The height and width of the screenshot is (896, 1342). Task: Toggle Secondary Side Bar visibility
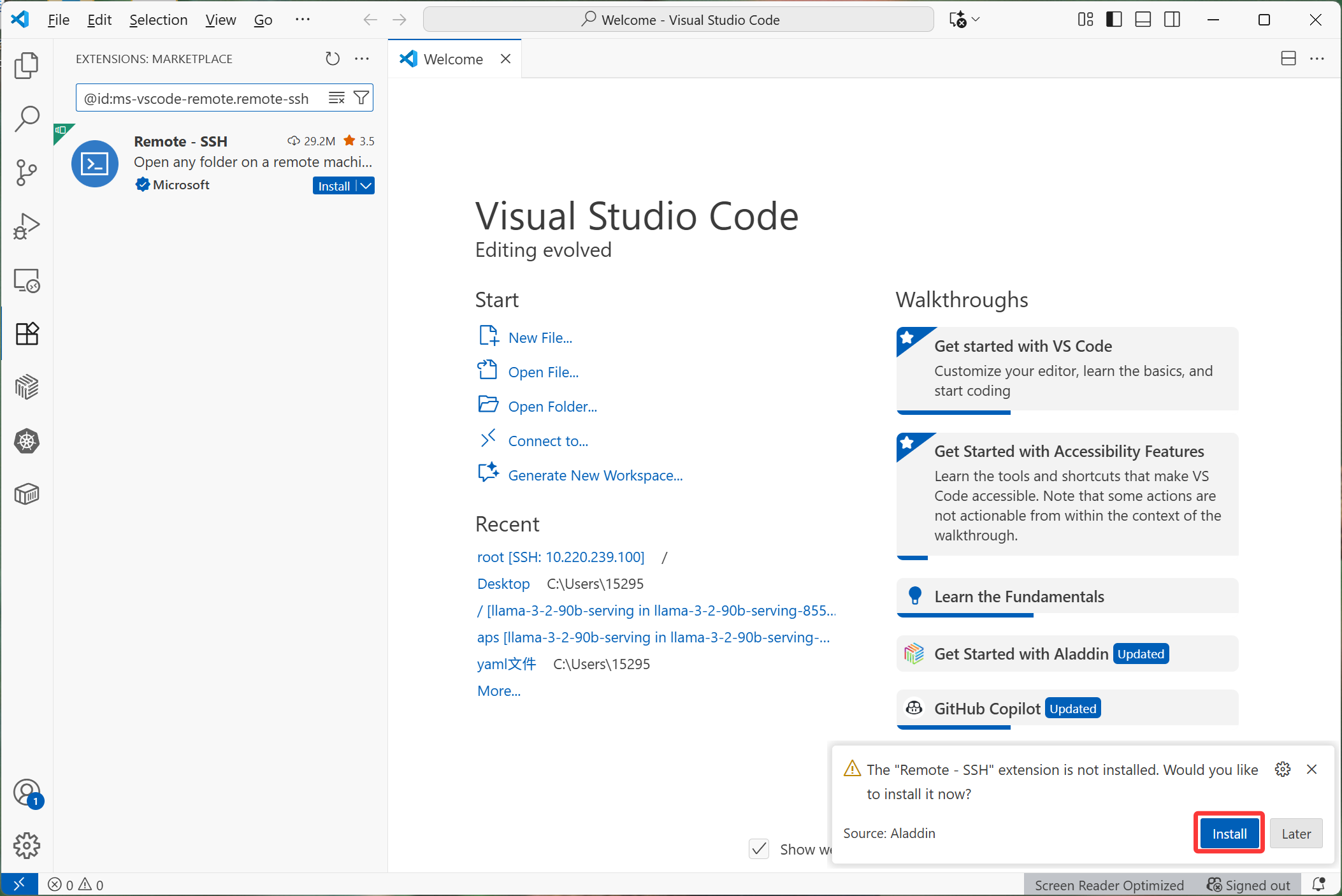coord(1172,20)
